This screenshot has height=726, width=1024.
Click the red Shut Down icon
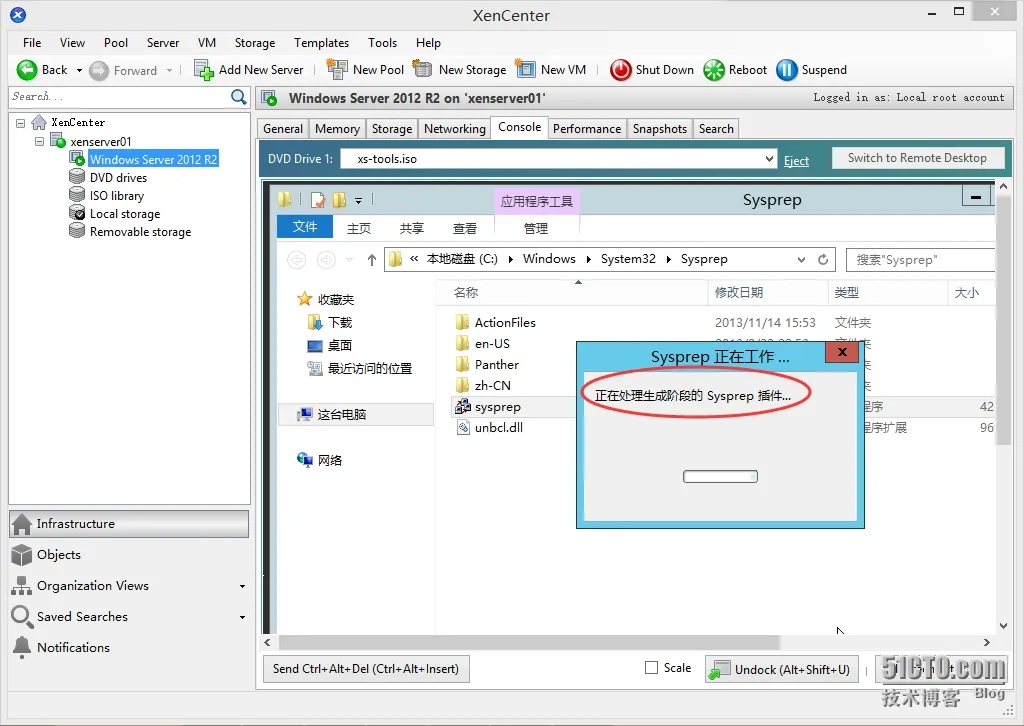(620, 70)
